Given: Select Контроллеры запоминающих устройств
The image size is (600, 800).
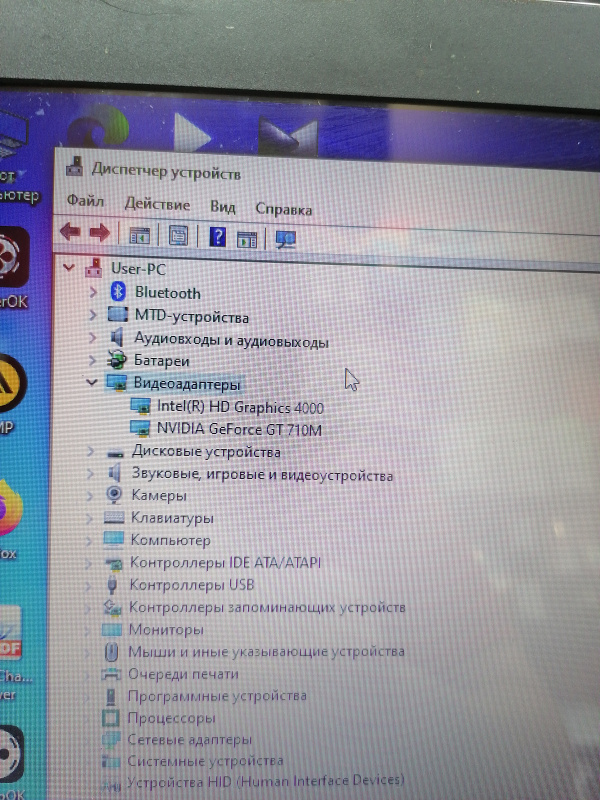Looking at the screenshot, I should 267,607.
